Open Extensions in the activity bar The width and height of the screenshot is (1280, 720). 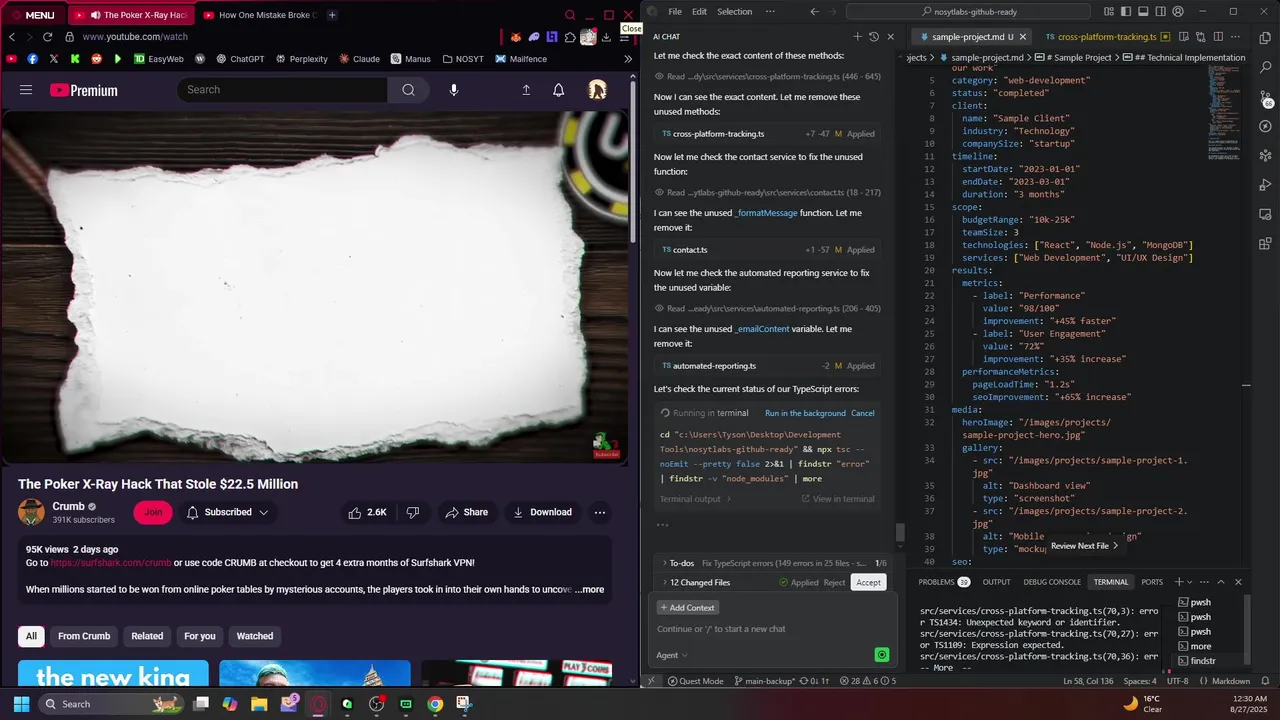pyautogui.click(x=1265, y=243)
